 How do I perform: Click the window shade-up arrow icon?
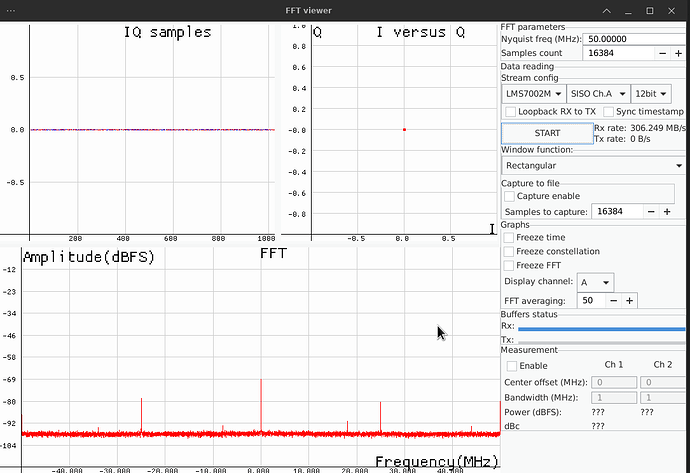609,10
